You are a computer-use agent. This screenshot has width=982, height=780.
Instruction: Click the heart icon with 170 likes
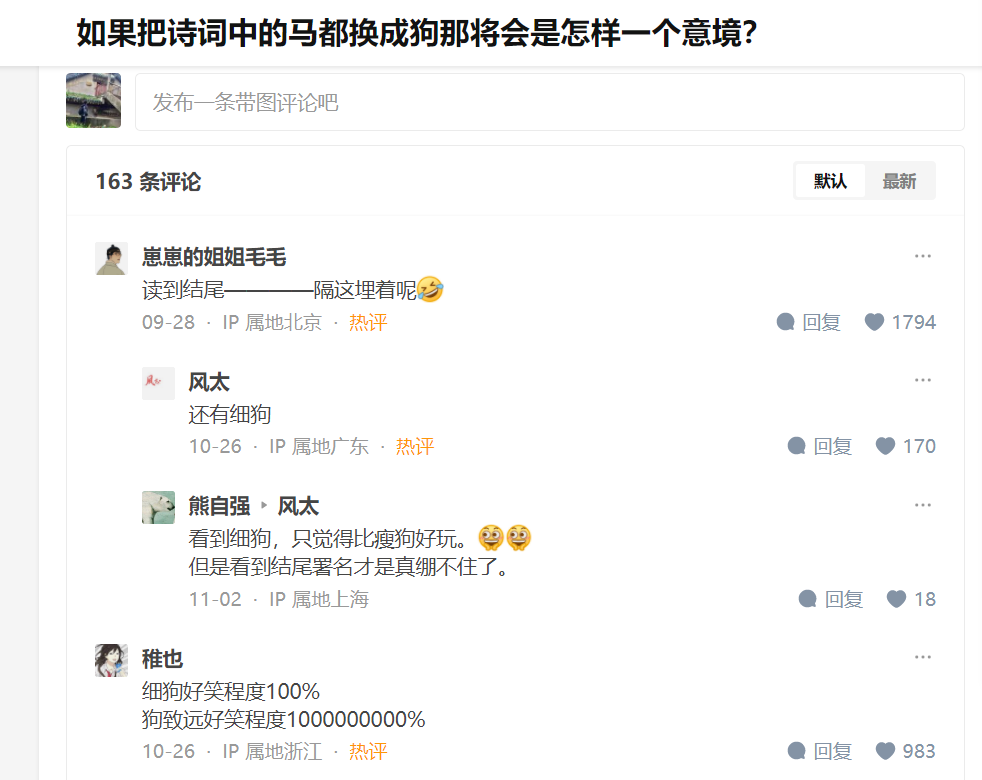click(885, 446)
